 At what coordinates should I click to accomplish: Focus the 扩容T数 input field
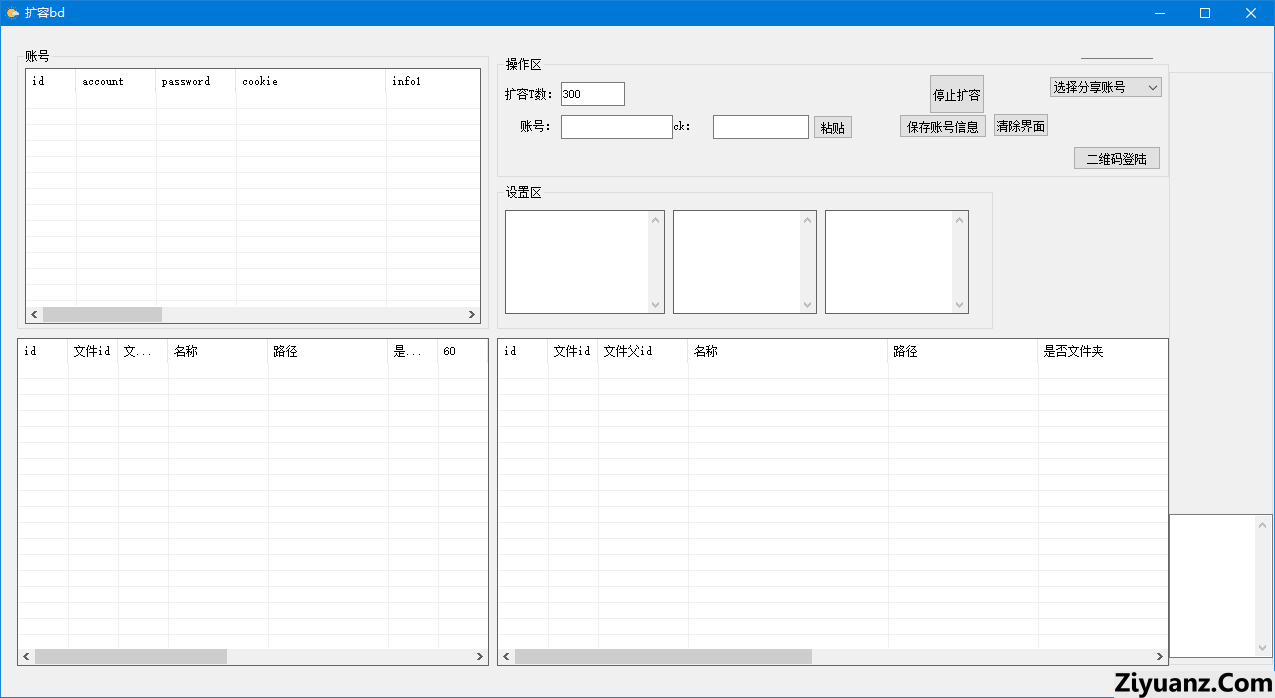click(592, 94)
